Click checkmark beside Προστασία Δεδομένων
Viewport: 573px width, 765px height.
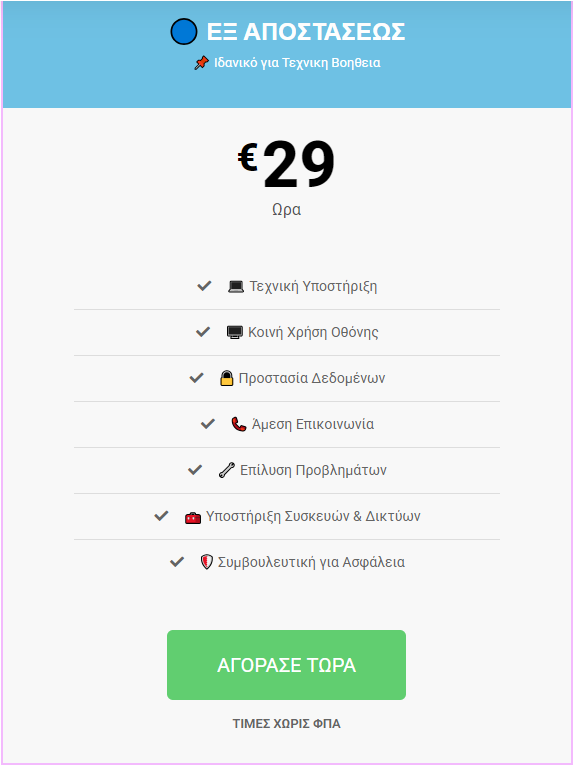196,378
